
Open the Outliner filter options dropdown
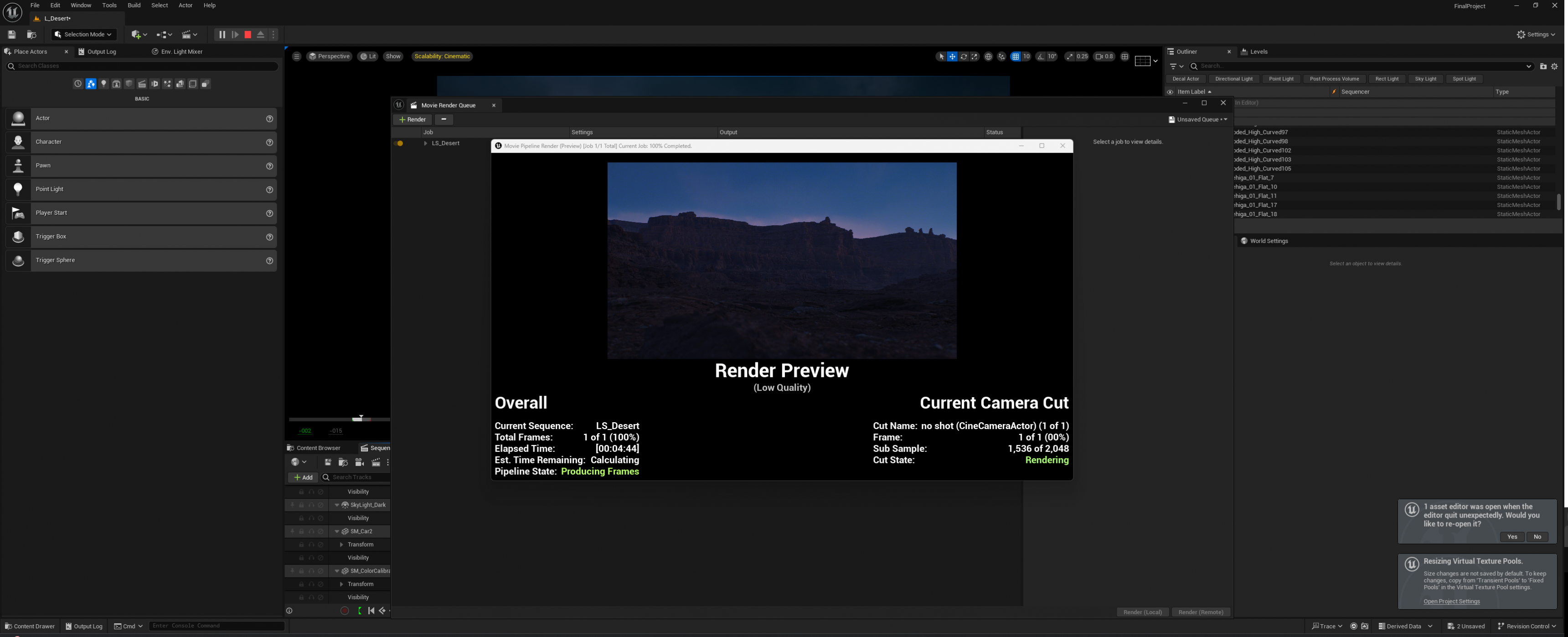[1176, 67]
